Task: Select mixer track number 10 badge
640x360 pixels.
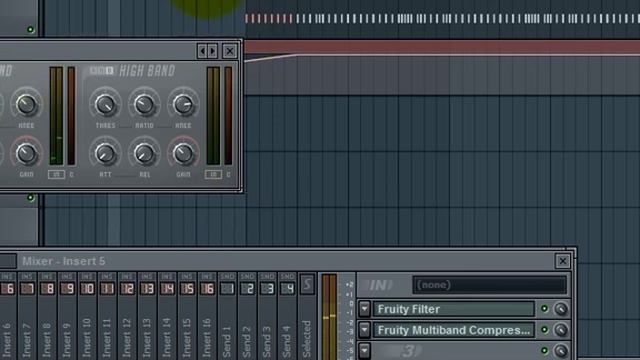Action: [87, 289]
